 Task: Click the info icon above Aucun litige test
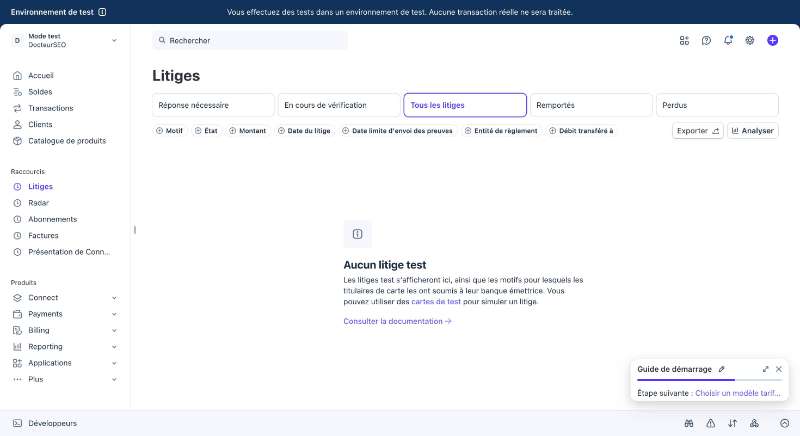[358, 234]
